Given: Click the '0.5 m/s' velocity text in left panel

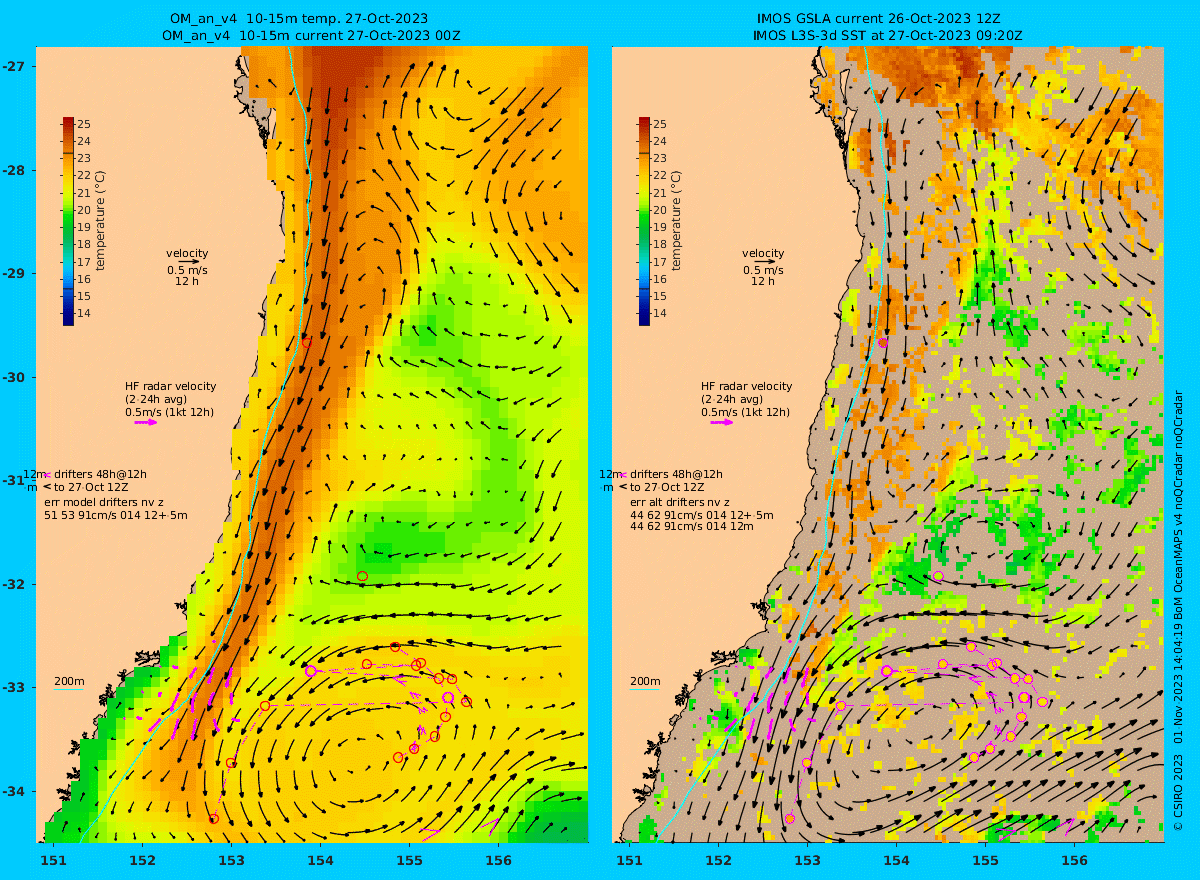Looking at the screenshot, I should [188, 270].
